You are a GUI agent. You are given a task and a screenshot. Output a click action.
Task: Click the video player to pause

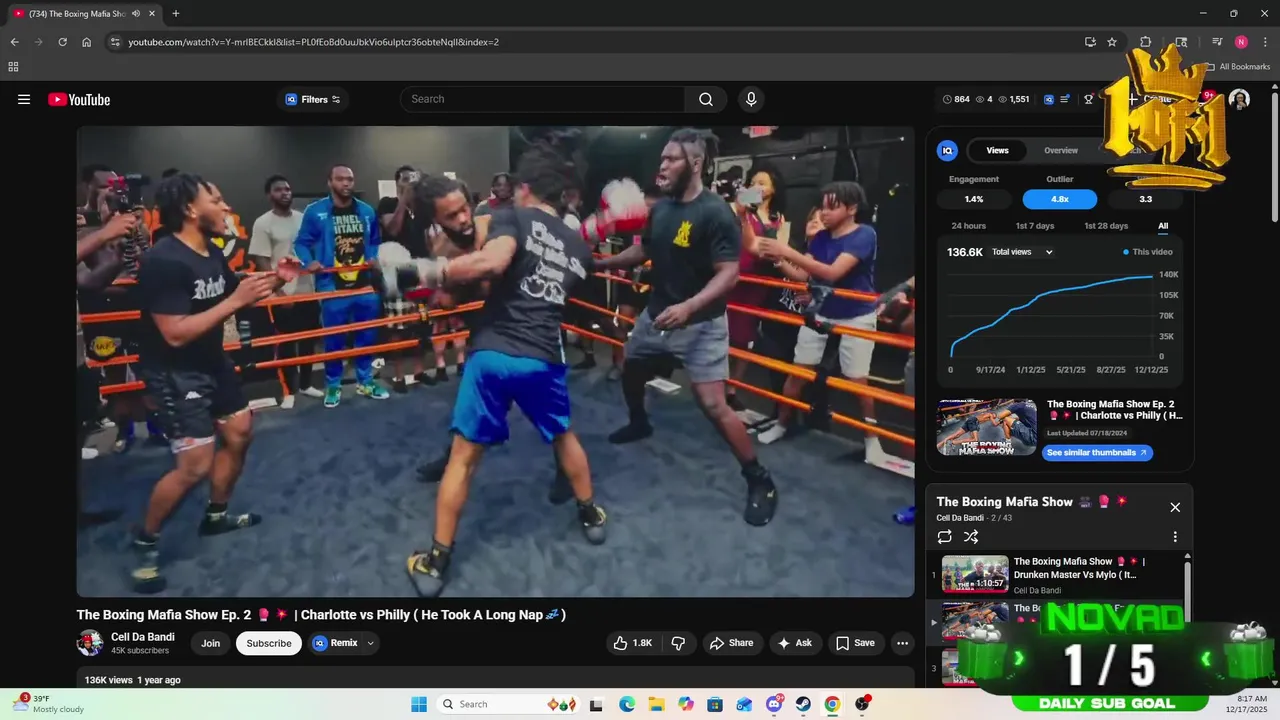click(495, 361)
